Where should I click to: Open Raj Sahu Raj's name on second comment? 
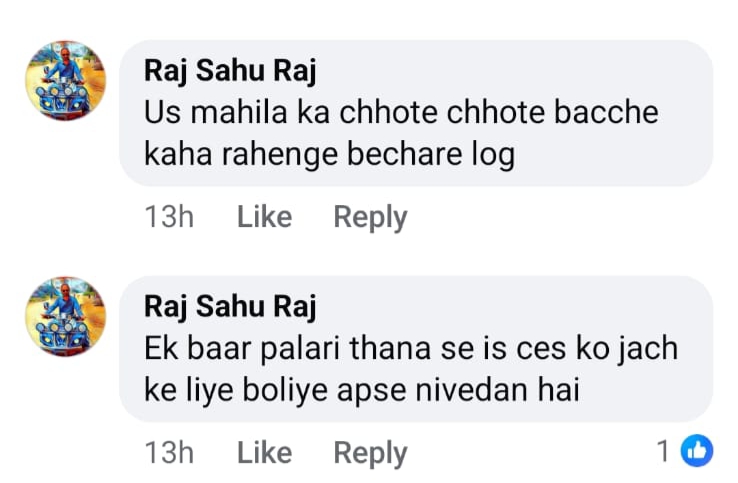coord(230,306)
